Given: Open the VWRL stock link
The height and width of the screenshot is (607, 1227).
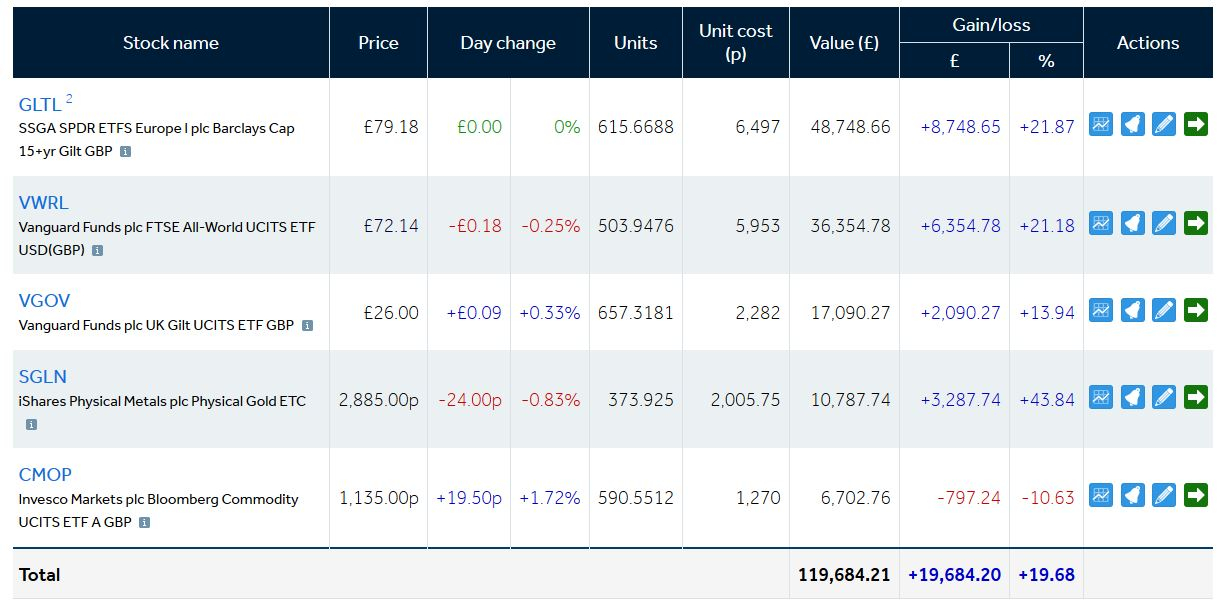Looking at the screenshot, I should click(44, 203).
